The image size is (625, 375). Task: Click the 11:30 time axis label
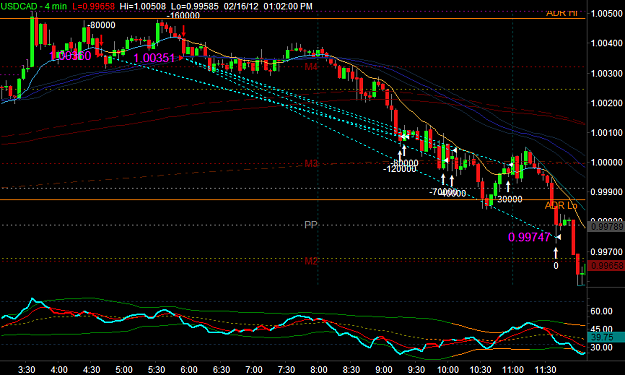(x=545, y=370)
